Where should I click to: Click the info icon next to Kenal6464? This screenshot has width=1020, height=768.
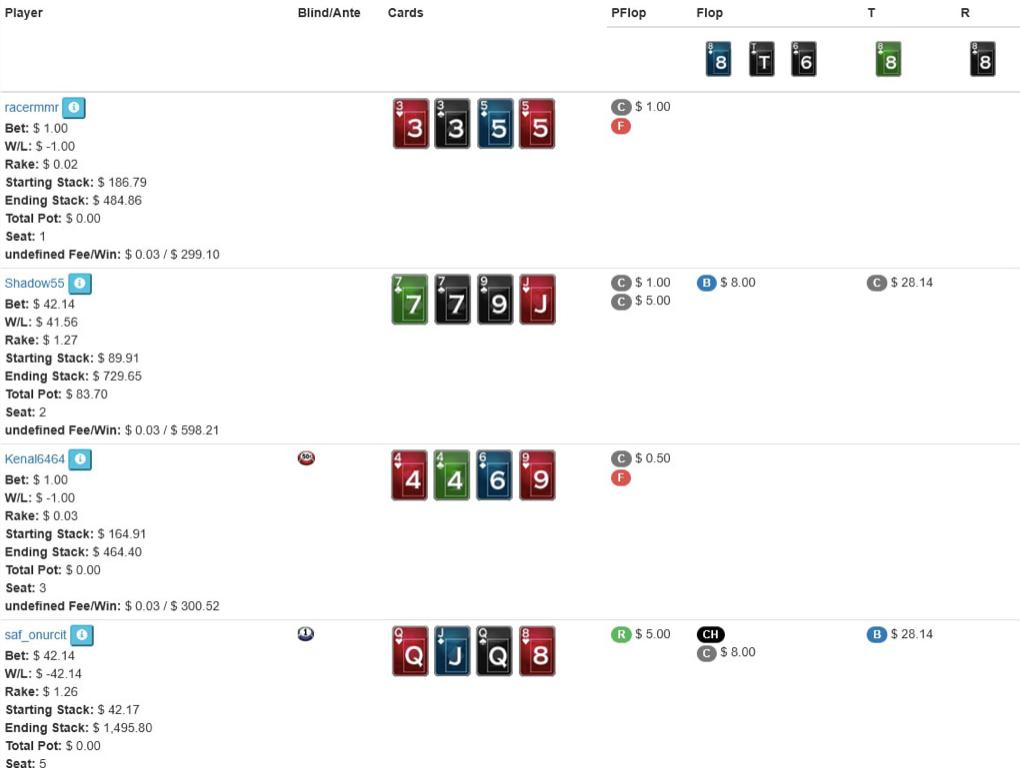[80, 460]
